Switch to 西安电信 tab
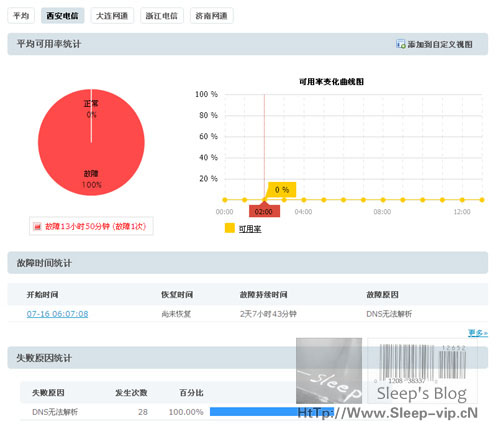 click(62, 16)
